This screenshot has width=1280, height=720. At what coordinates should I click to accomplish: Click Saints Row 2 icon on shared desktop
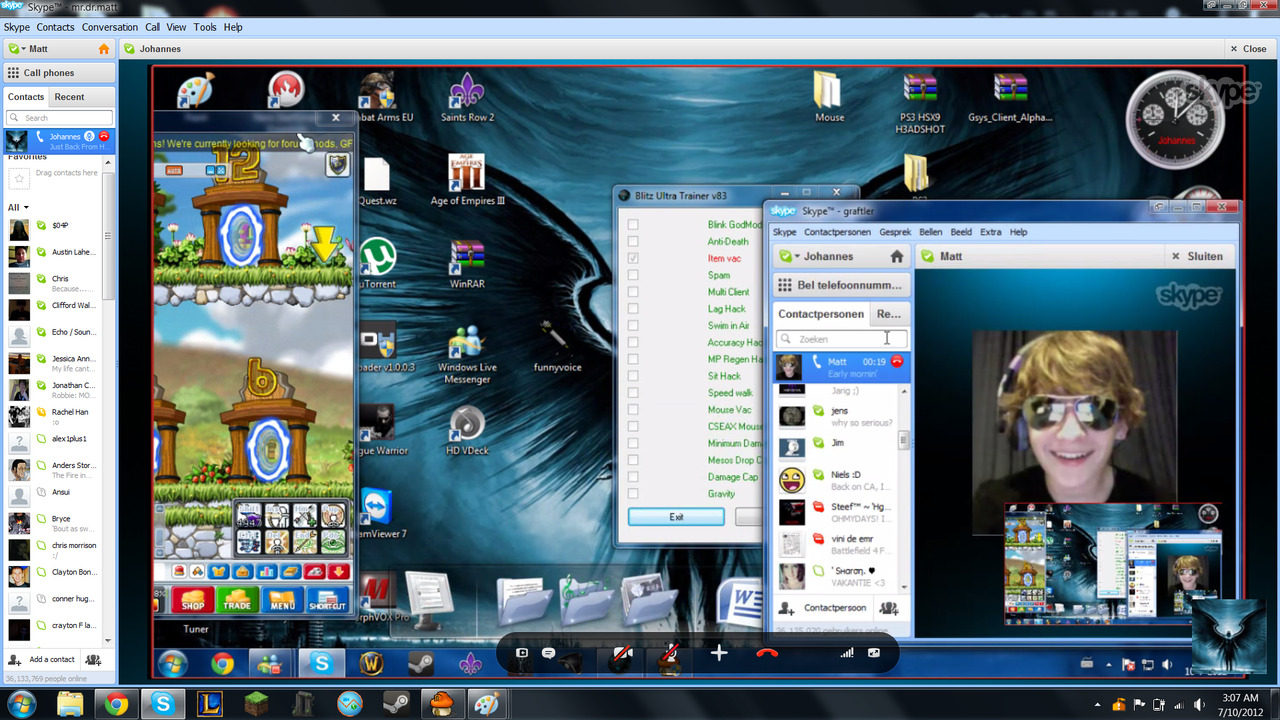[467, 97]
